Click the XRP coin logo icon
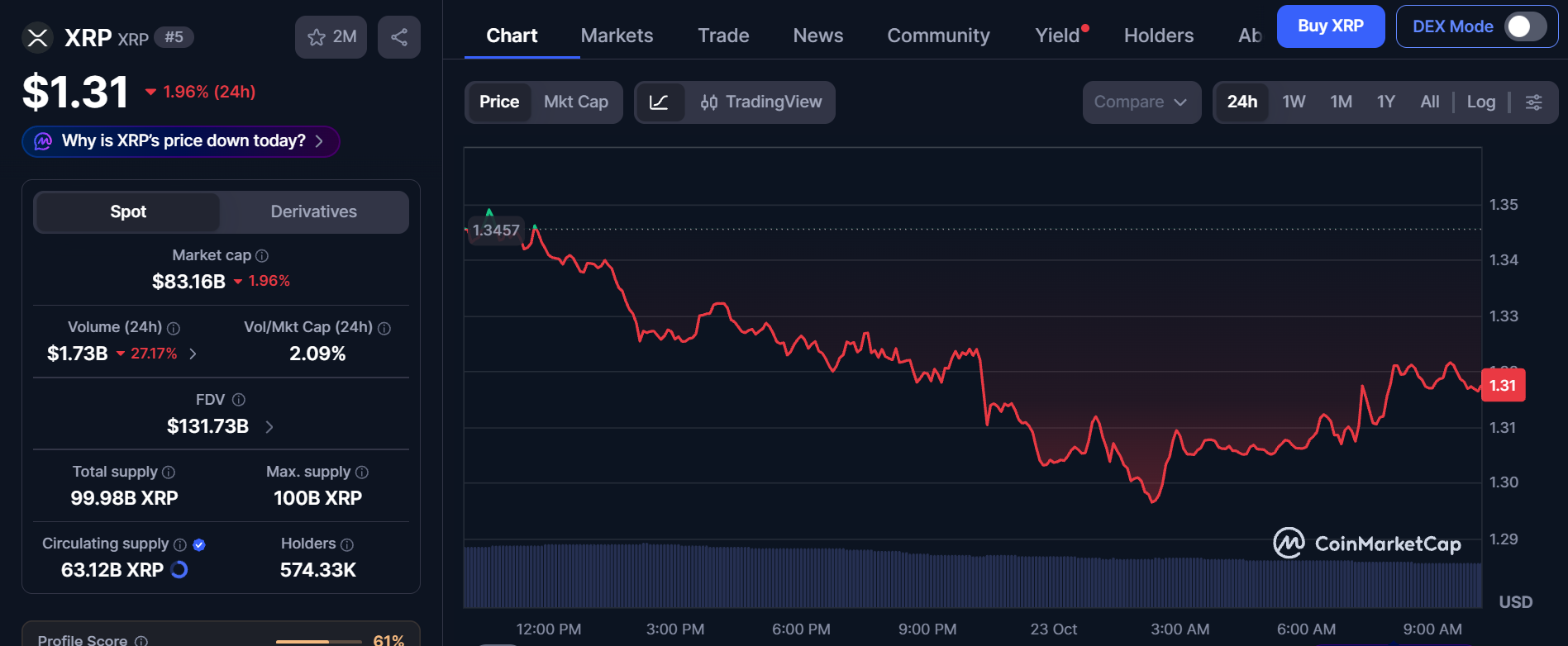This screenshot has width=1568, height=646. [37, 37]
